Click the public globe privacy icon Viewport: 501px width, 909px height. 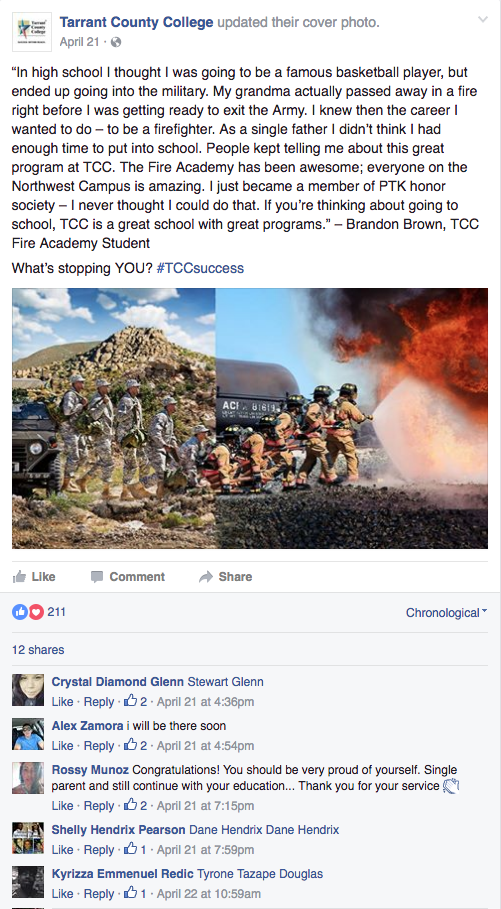pos(116,42)
